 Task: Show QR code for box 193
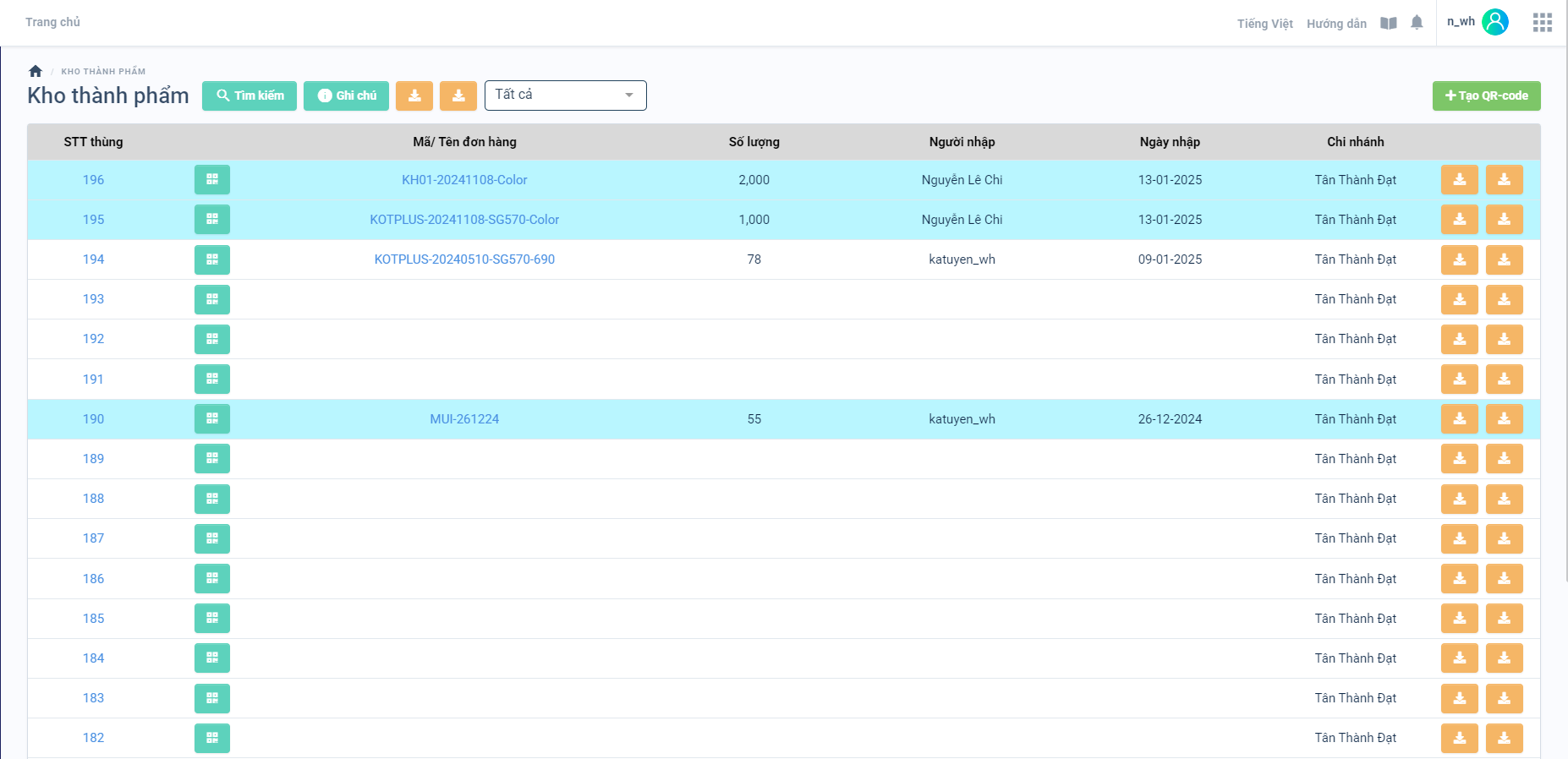point(212,299)
